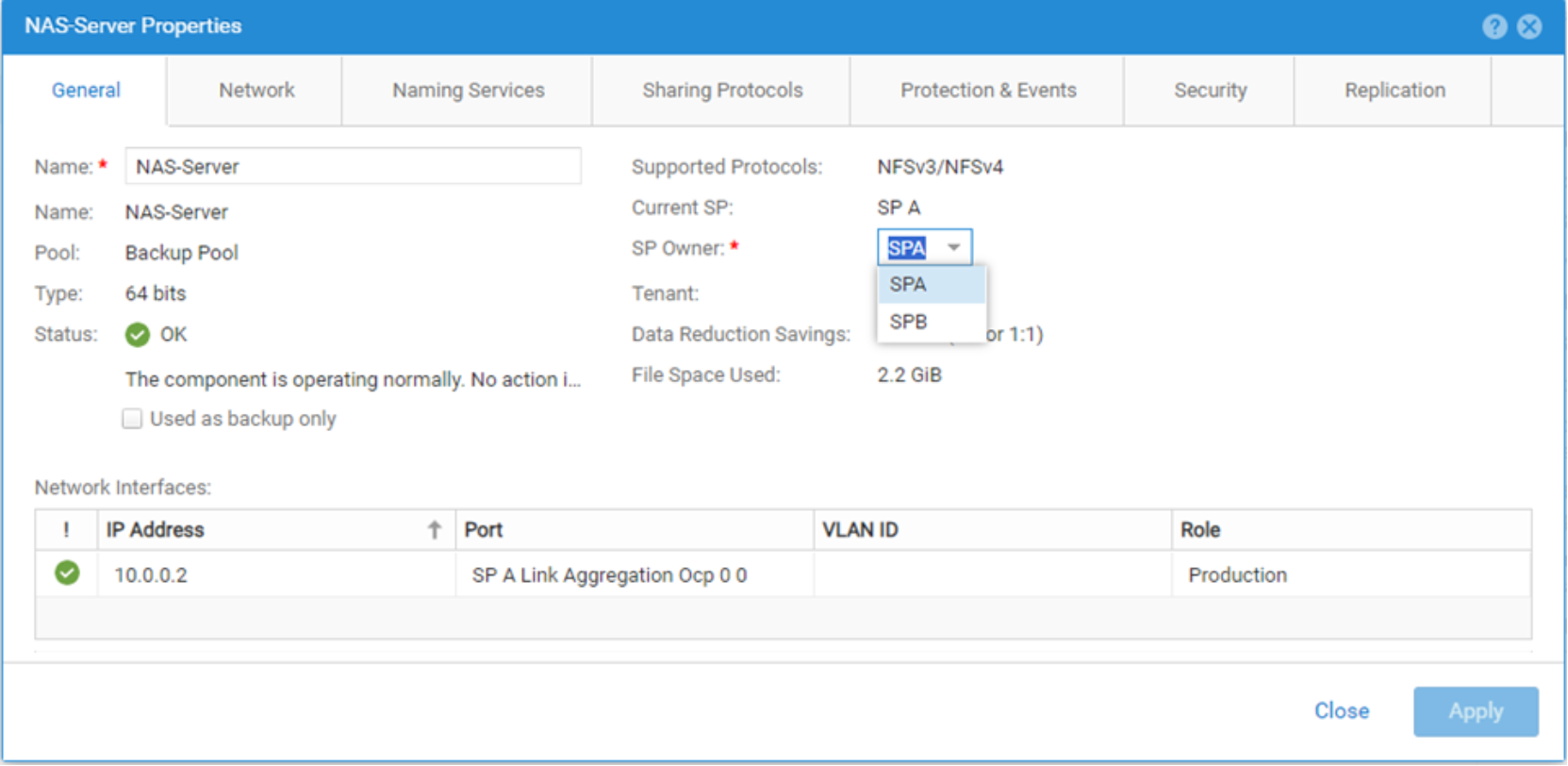The width and height of the screenshot is (1568, 766).
Task: Focus the Name input field
Action: coord(354,167)
